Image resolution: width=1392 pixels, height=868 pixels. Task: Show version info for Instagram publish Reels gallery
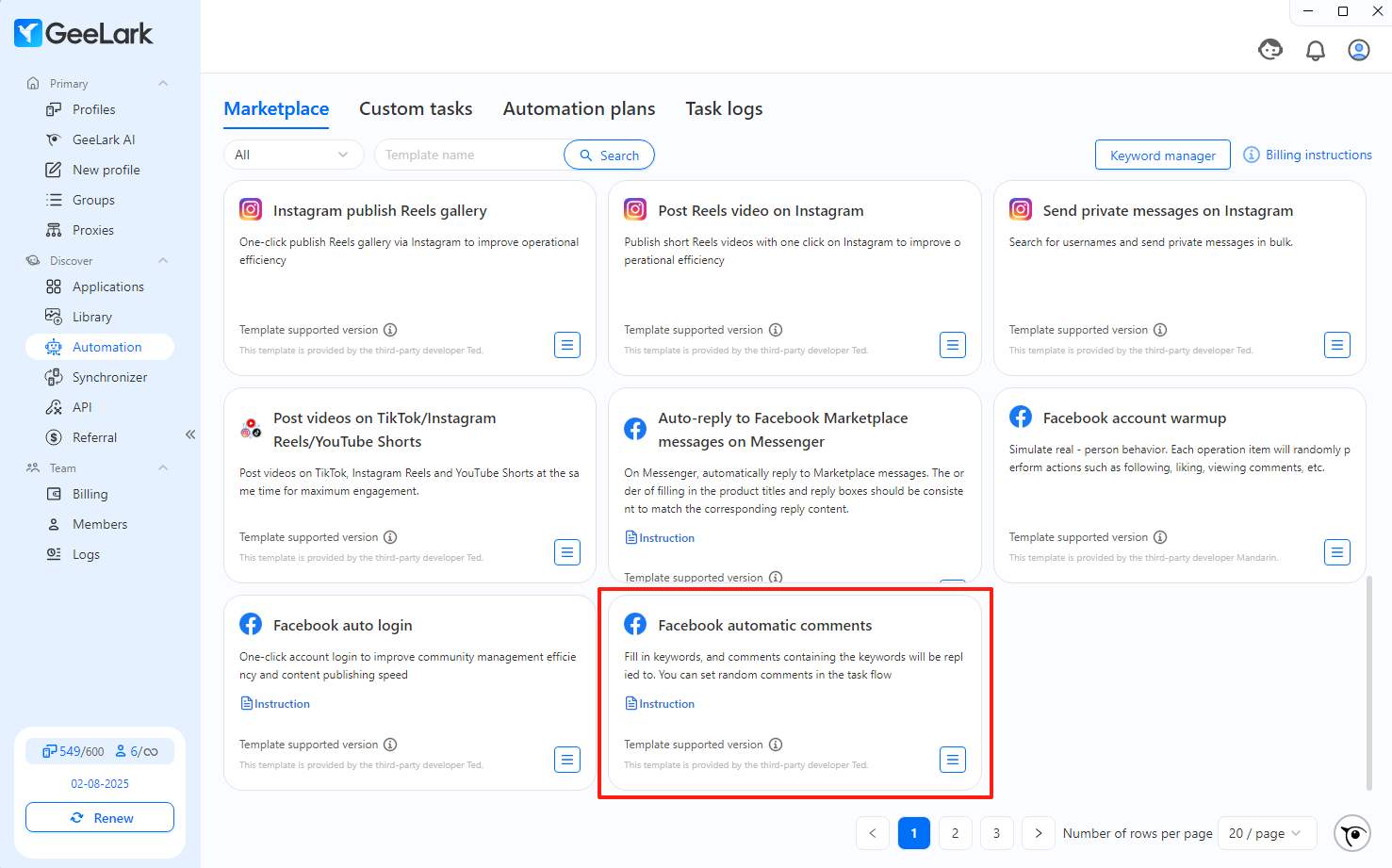pyautogui.click(x=390, y=330)
